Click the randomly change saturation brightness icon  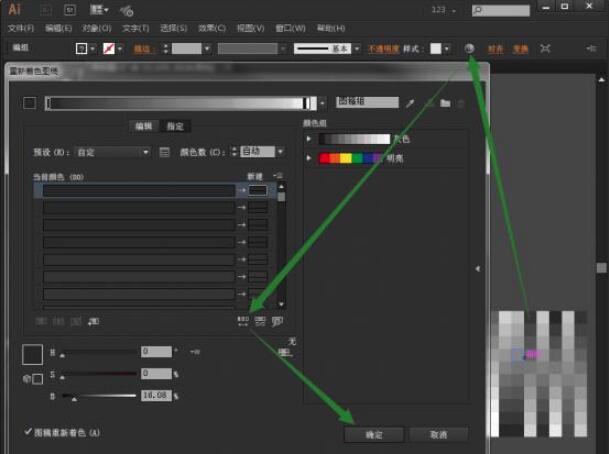[260, 321]
